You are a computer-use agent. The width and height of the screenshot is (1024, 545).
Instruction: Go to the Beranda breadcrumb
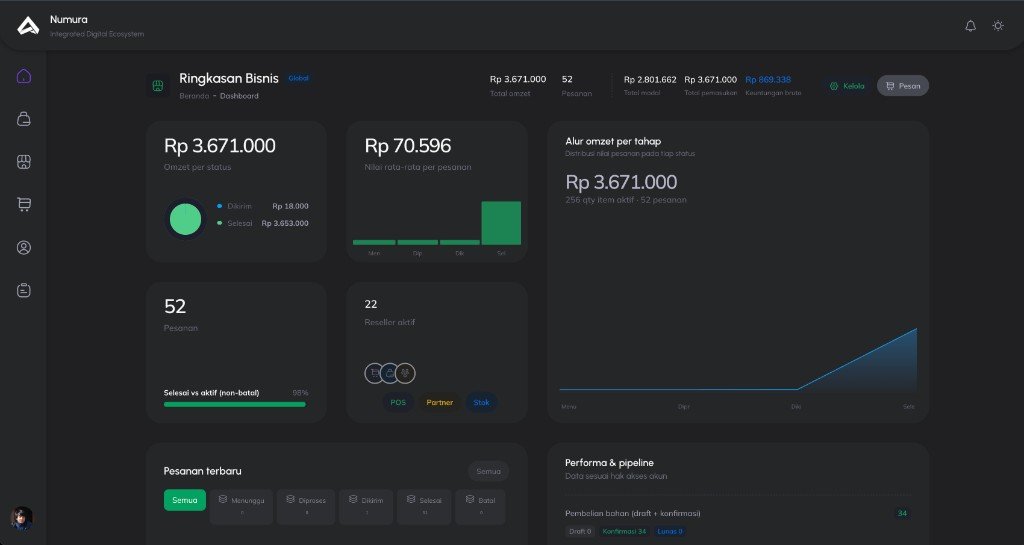coord(194,96)
